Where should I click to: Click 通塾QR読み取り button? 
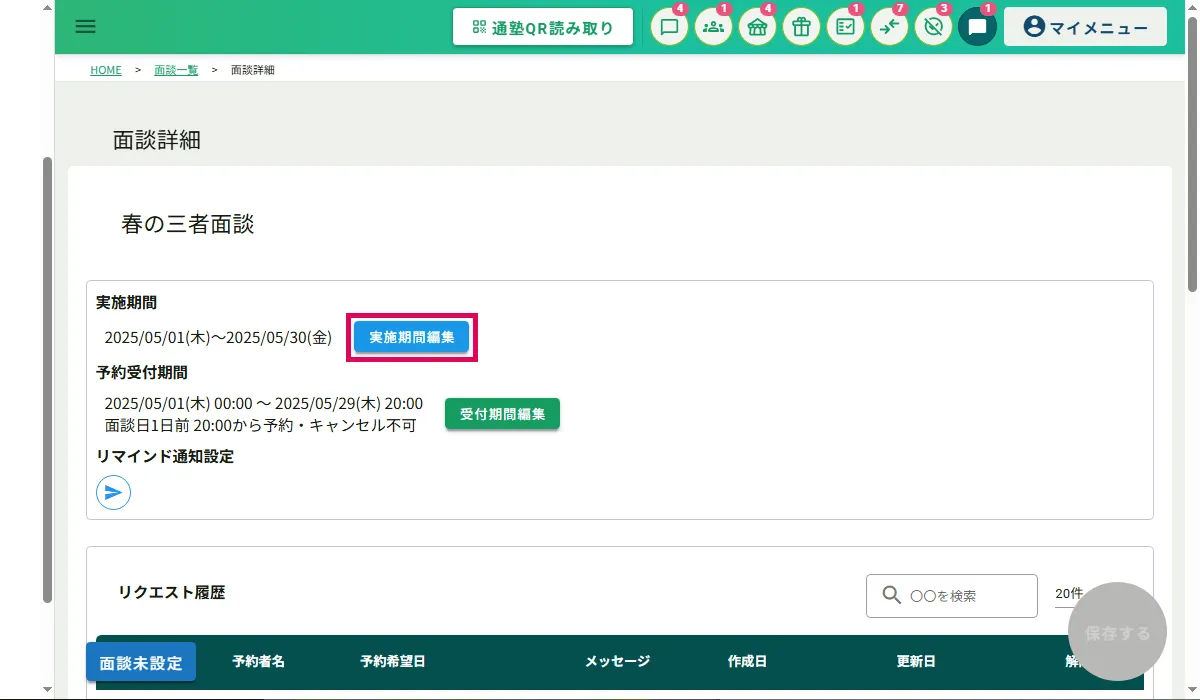[x=543, y=27]
